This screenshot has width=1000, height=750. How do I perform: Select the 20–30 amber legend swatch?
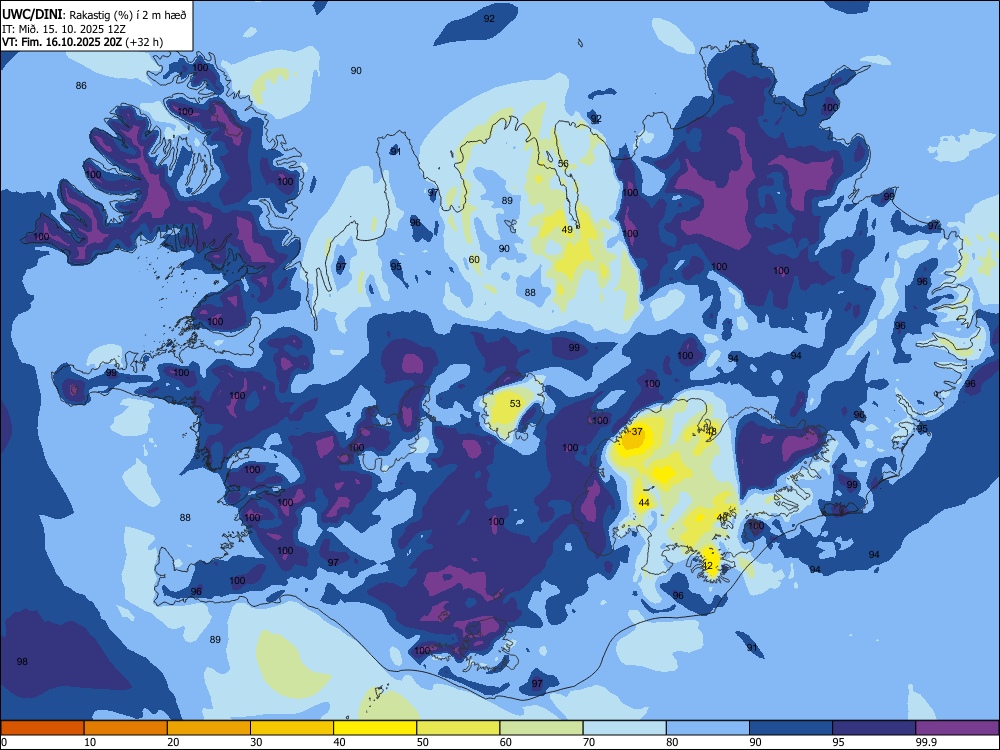pos(209,728)
